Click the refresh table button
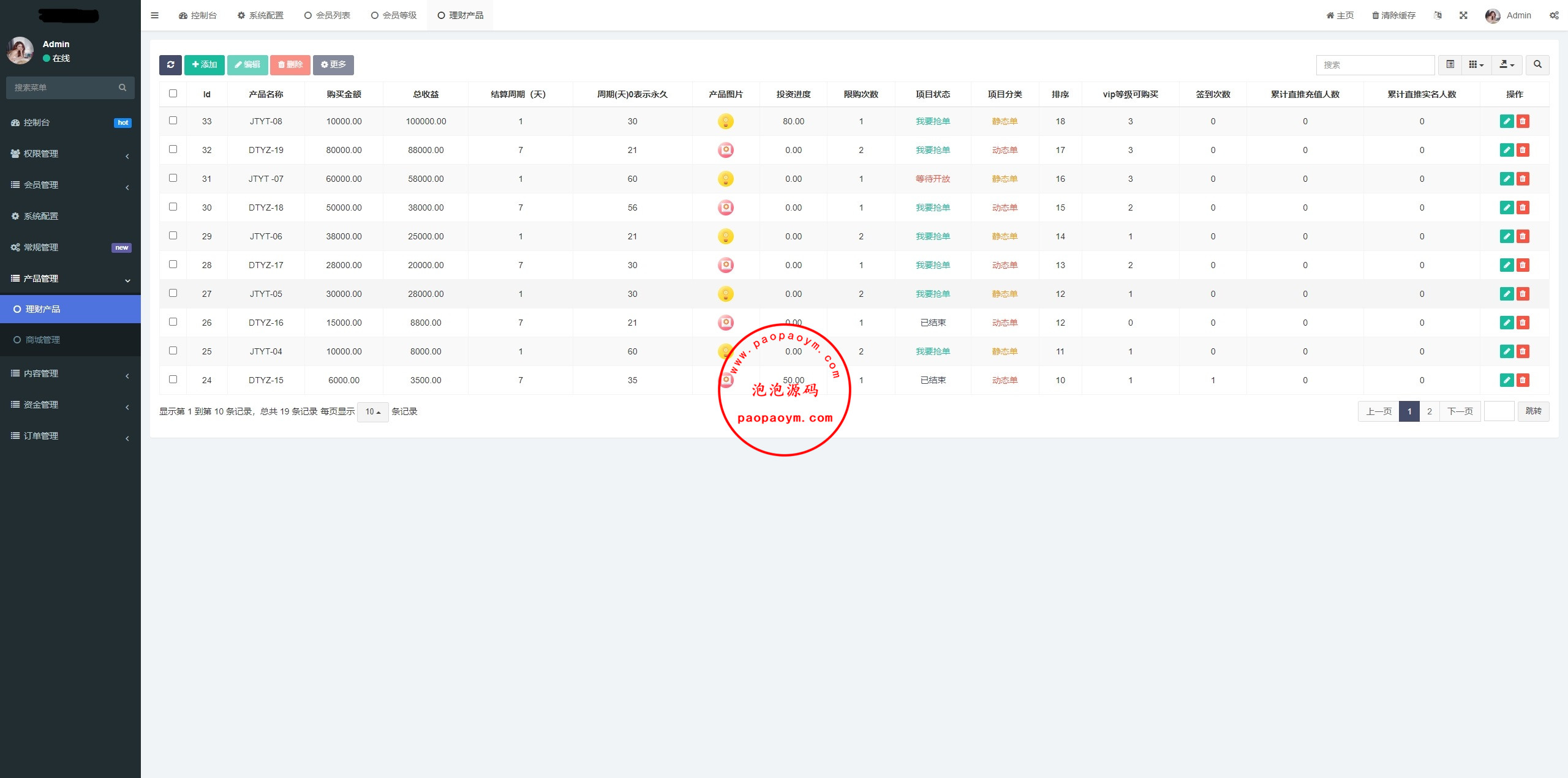 tap(170, 65)
